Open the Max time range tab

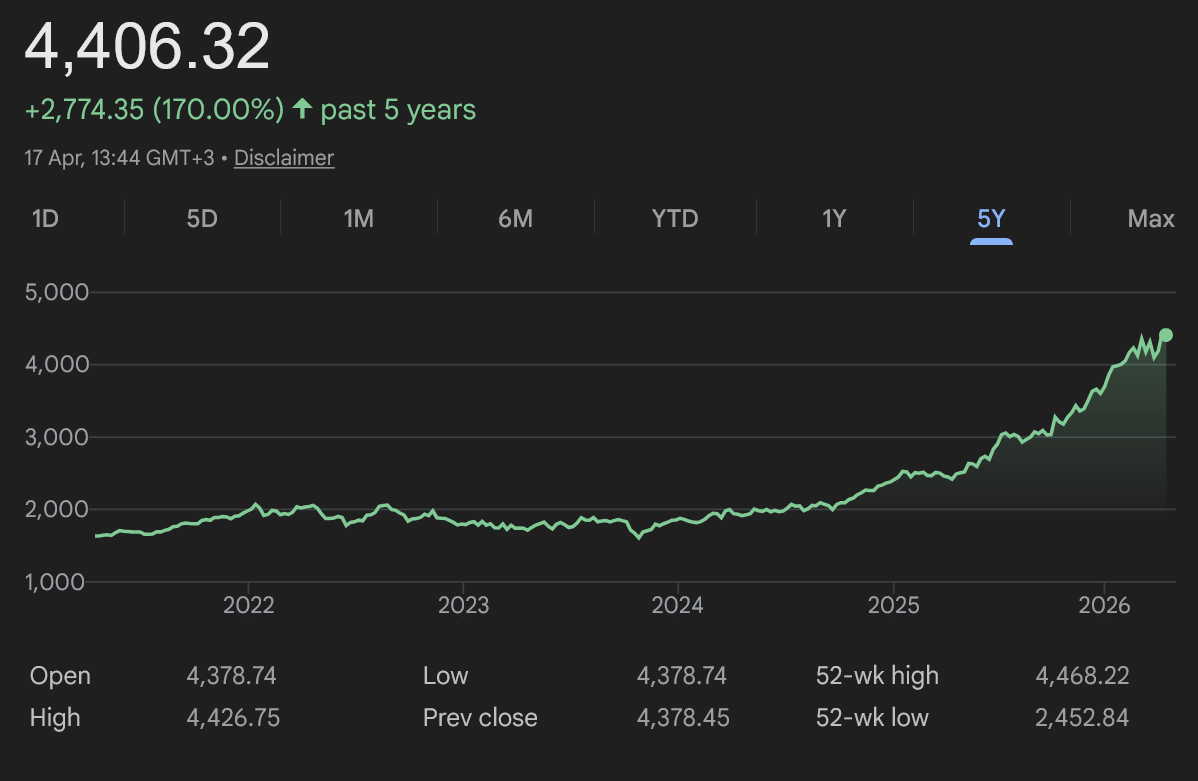pos(1151,219)
